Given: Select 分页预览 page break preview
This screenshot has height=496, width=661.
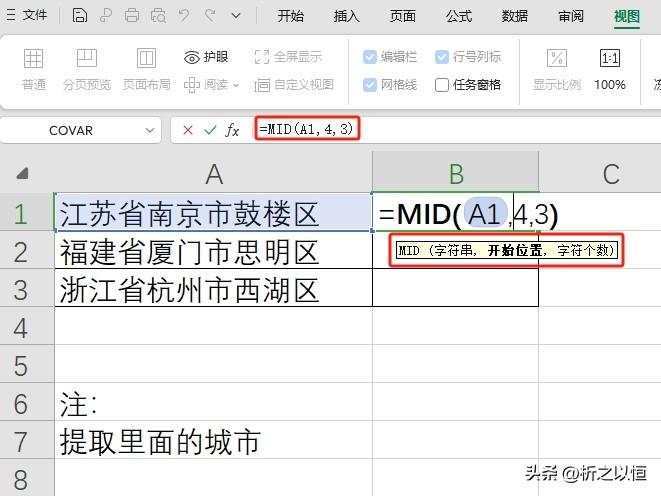Looking at the screenshot, I should click(x=87, y=70).
